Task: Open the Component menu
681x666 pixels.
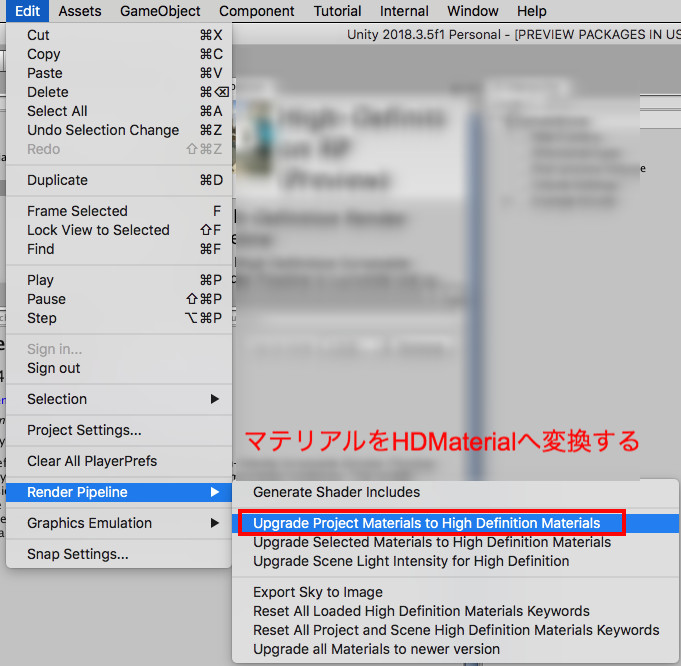Action: [257, 11]
